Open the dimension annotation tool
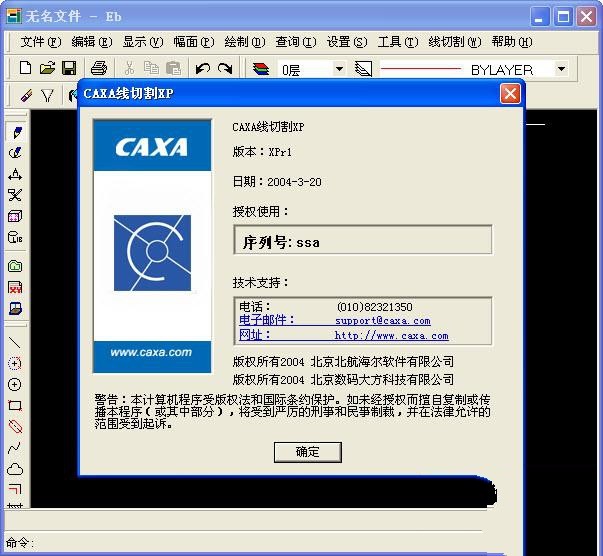603x556 pixels. [15, 174]
